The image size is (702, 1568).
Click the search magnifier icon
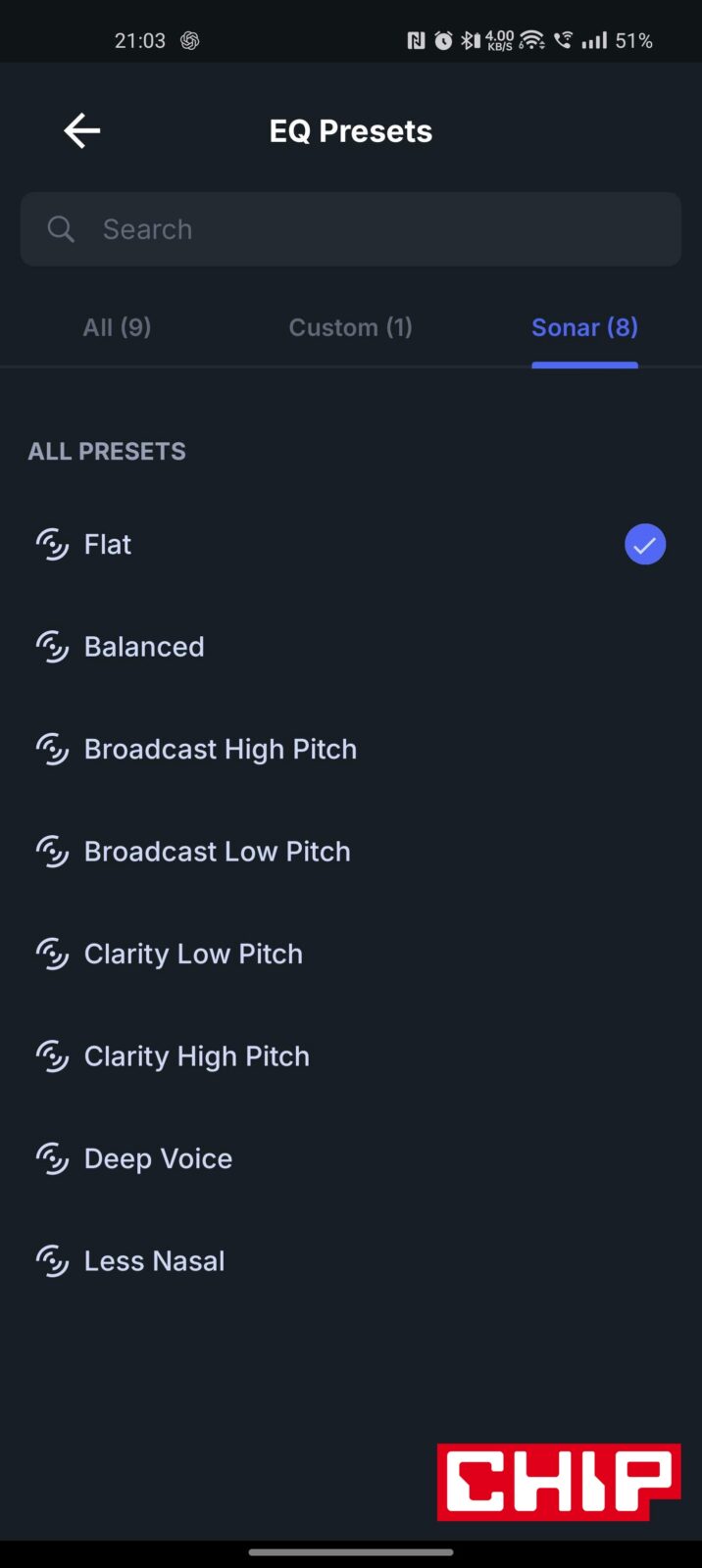61,229
